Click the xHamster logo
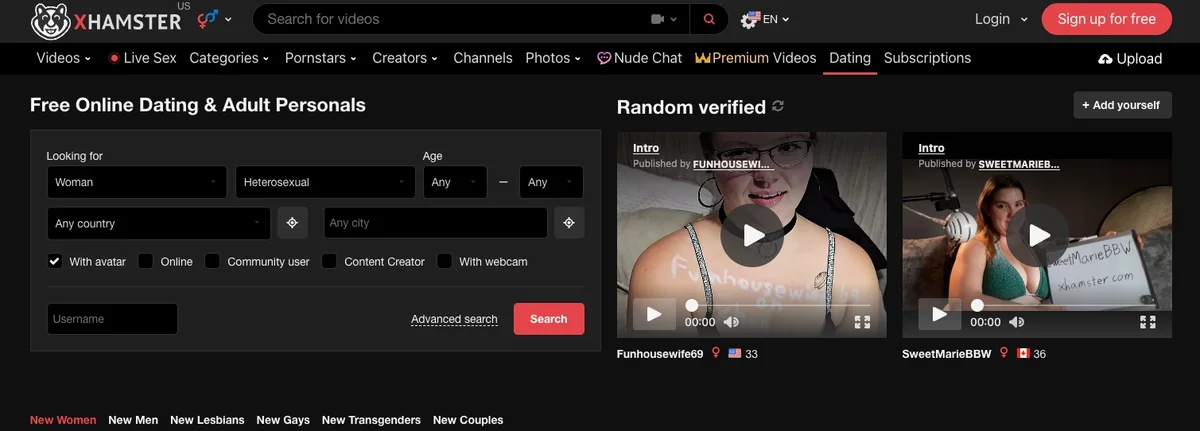 (105, 20)
